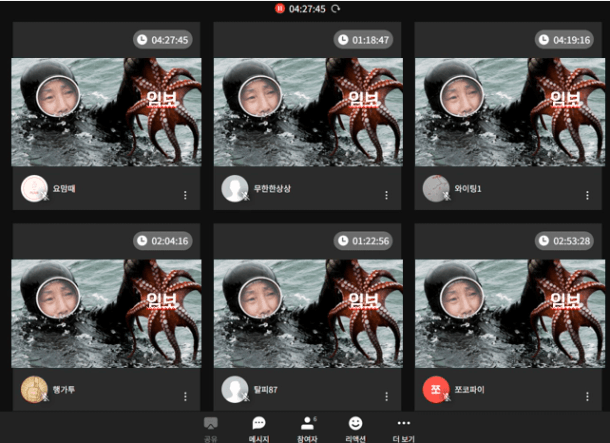This screenshot has width=610, height=443.
Task: Click the 02:04:16 timer badge
Action: tap(163, 241)
